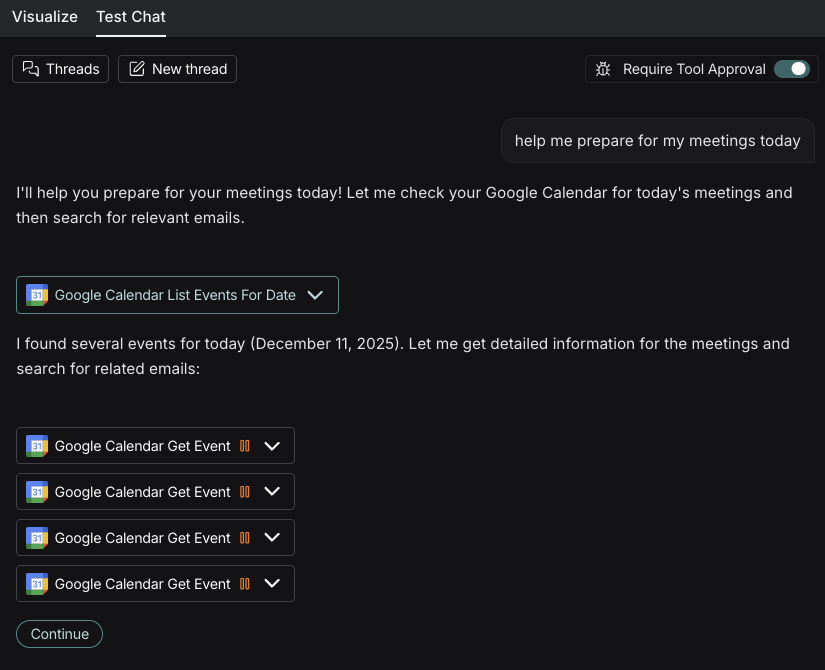
Task: Expand the first Google Calendar Get Event card
Action: (x=272, y=445)
